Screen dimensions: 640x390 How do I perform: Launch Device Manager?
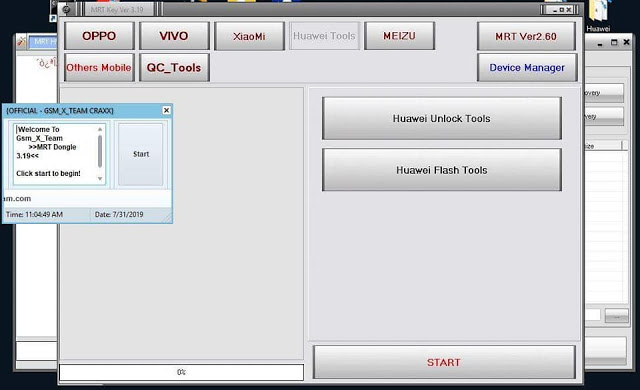click(x=527, y=67)
